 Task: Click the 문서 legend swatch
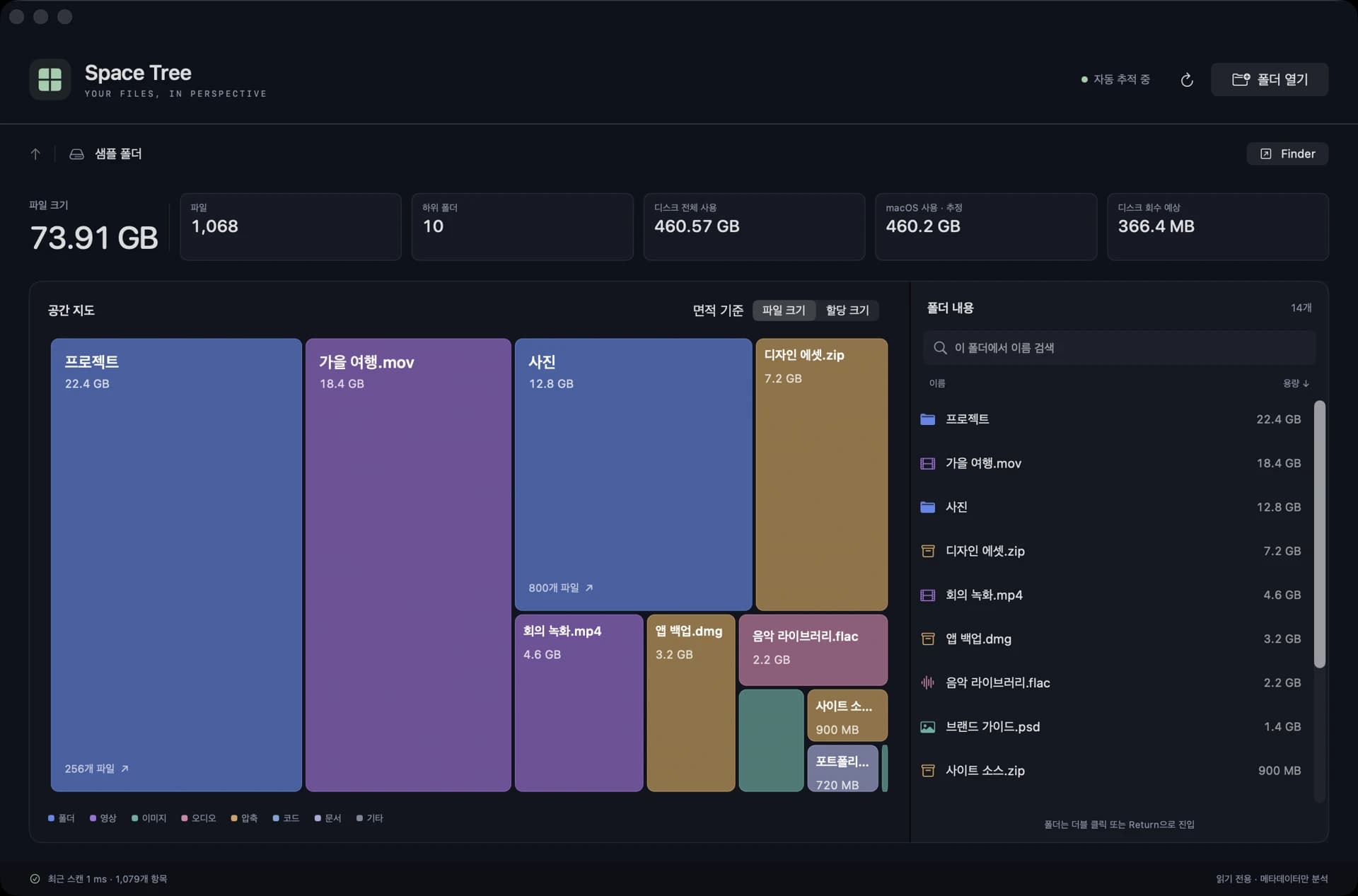pyautogui.click(x=318, y=818)
